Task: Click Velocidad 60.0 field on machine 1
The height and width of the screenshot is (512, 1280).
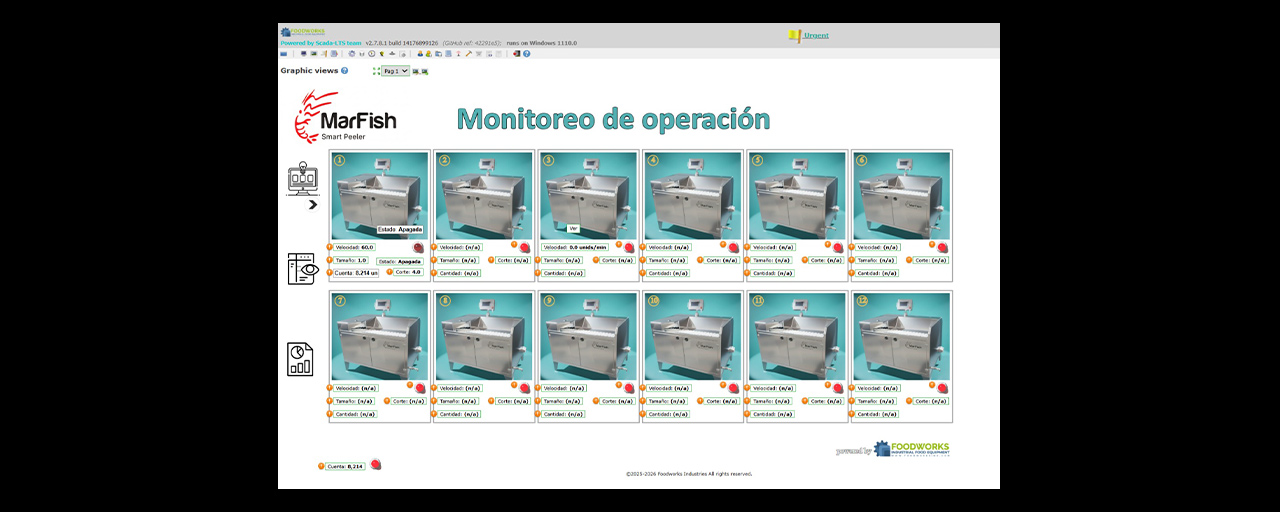Action: pyautogui.click(x=355, y=247)
